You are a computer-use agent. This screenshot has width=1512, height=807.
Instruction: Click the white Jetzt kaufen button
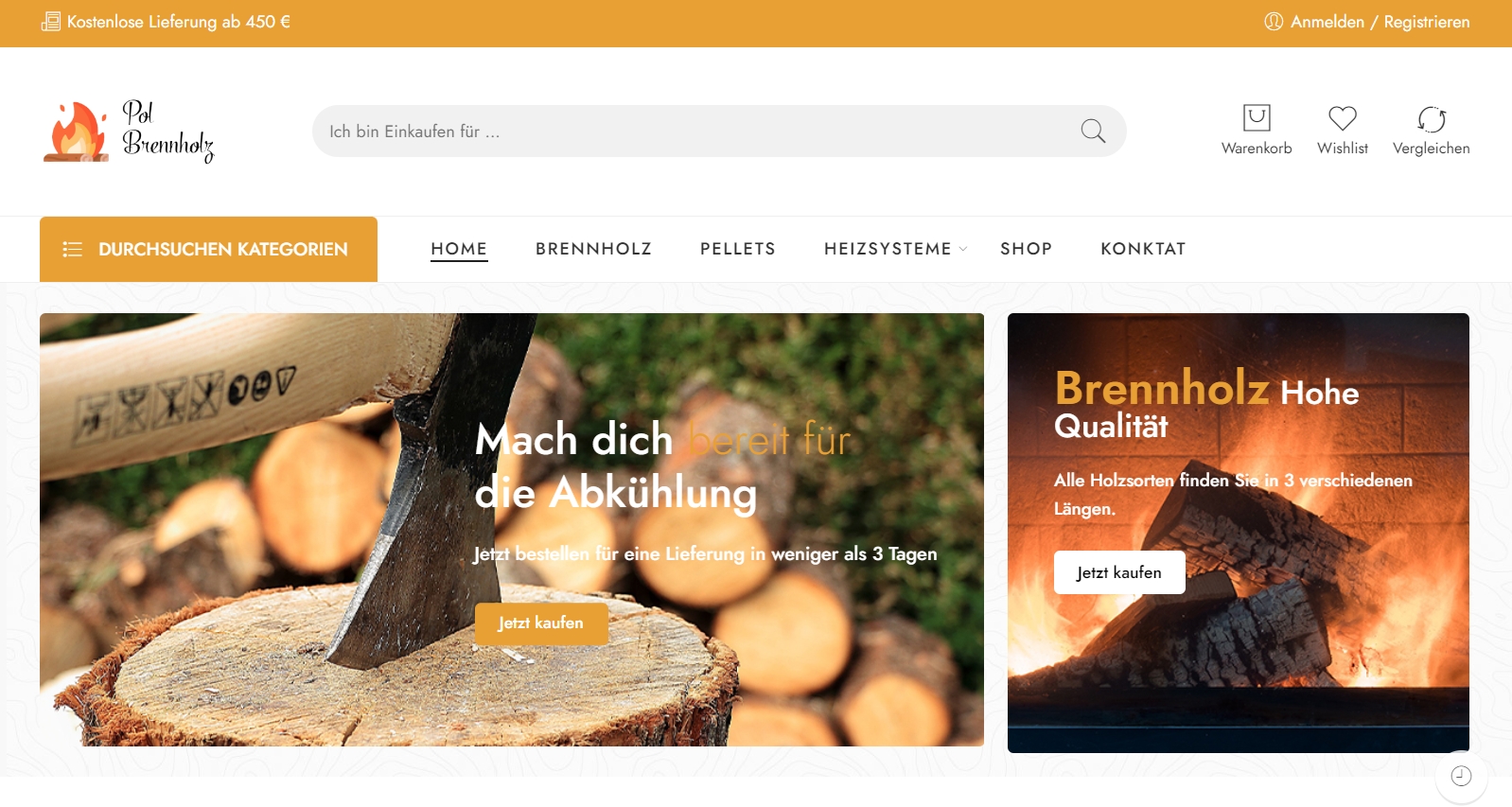1119,572
